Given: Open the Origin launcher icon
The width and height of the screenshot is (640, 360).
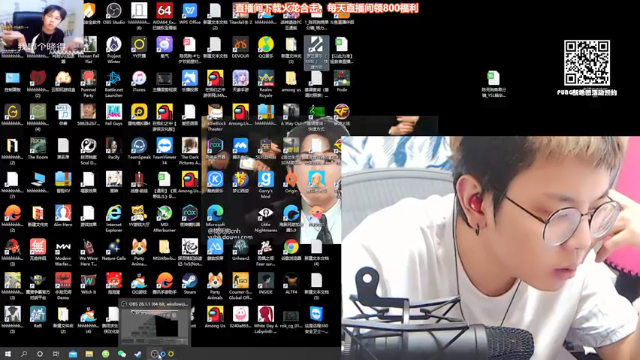Looking at the screenshot, I should pyautogui.click(x=291, y=182).
